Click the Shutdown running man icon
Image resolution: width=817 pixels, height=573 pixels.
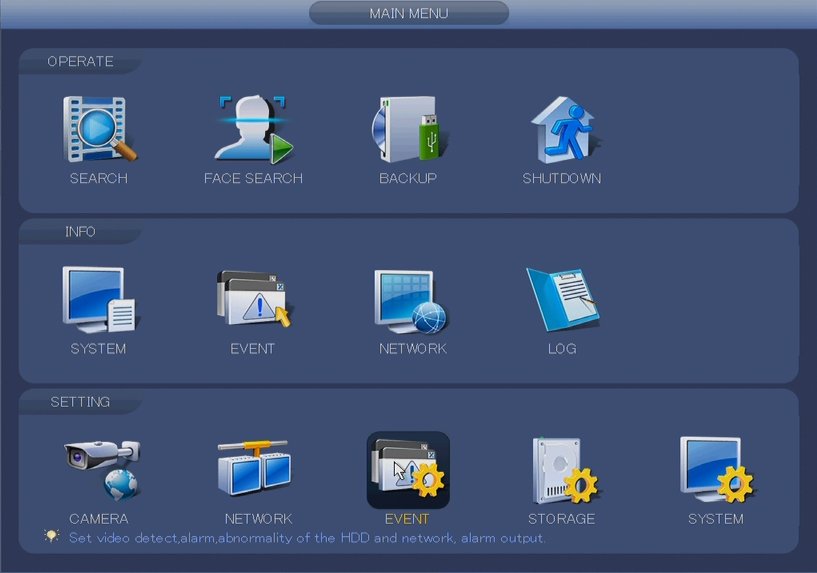tap(562, 130)
